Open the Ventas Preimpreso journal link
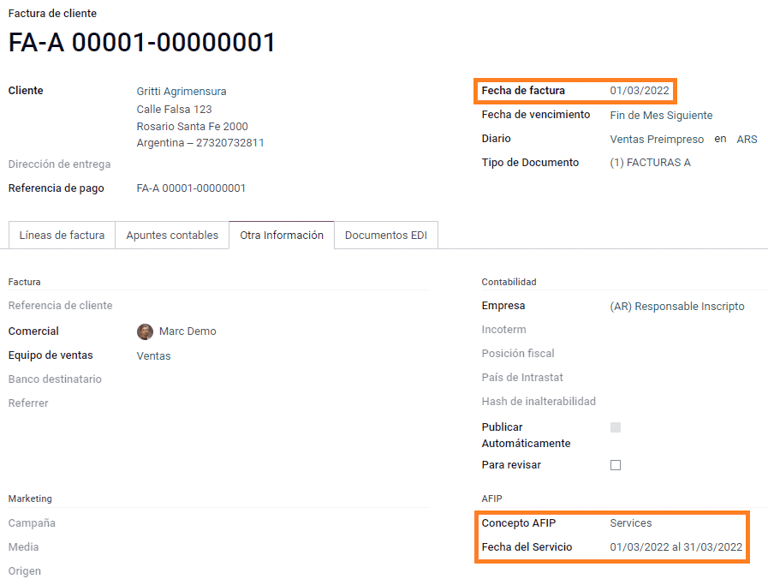Image resolution: width=768 pixels, height=585 pixels. (656, 139)
